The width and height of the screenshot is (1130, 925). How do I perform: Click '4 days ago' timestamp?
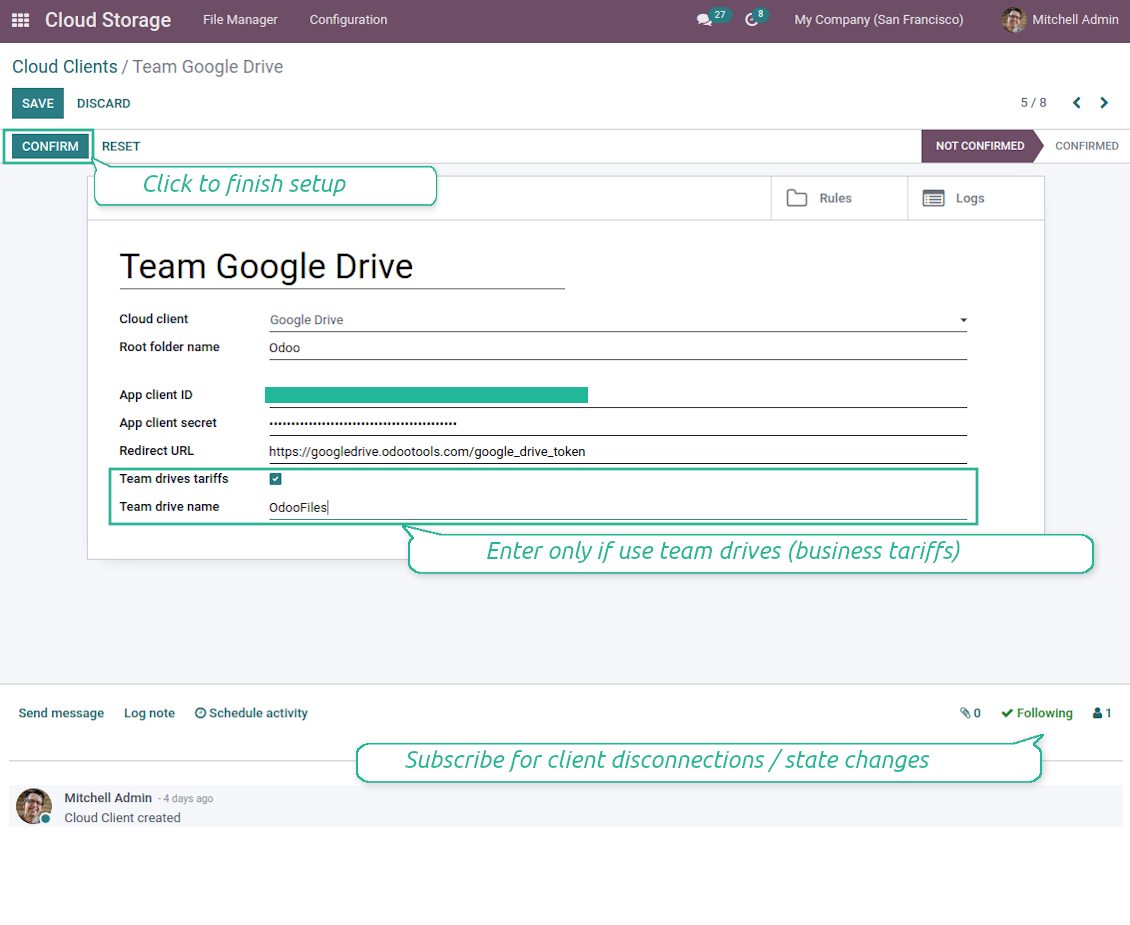point(188,799)
